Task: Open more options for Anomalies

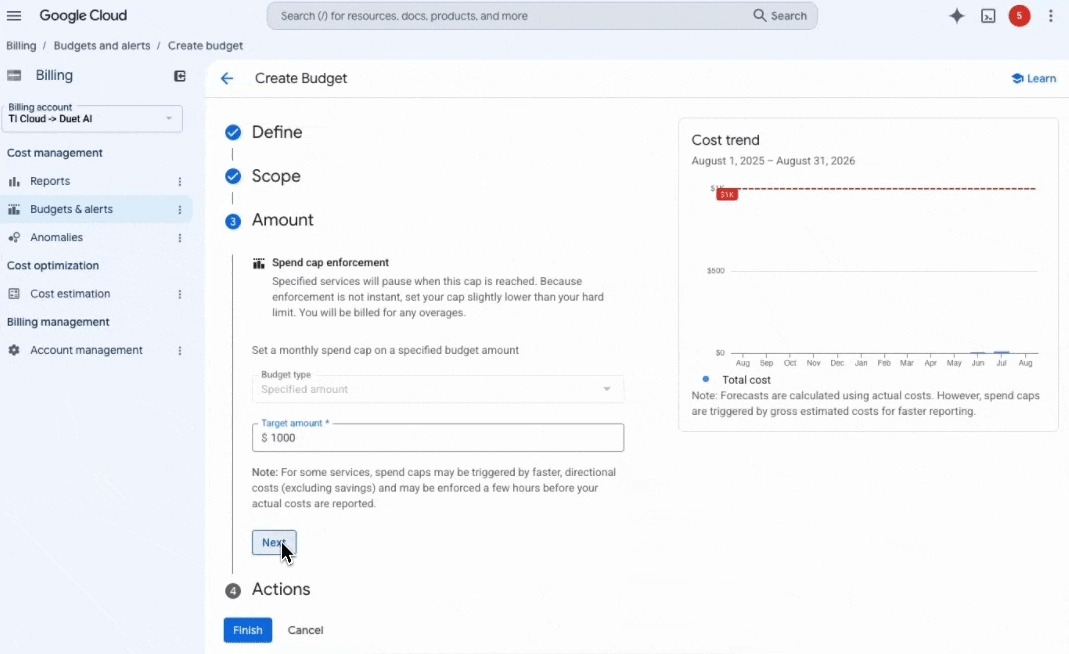Action: tap(180, 238)
